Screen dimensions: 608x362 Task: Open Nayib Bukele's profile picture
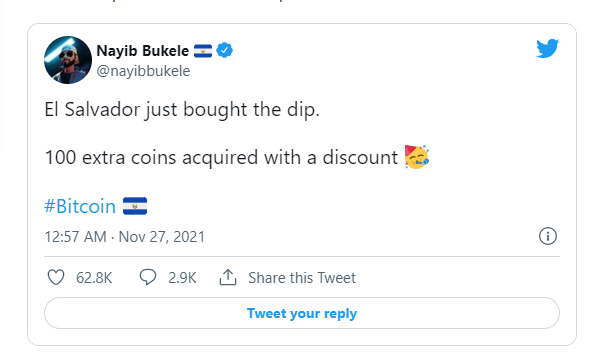68,60
